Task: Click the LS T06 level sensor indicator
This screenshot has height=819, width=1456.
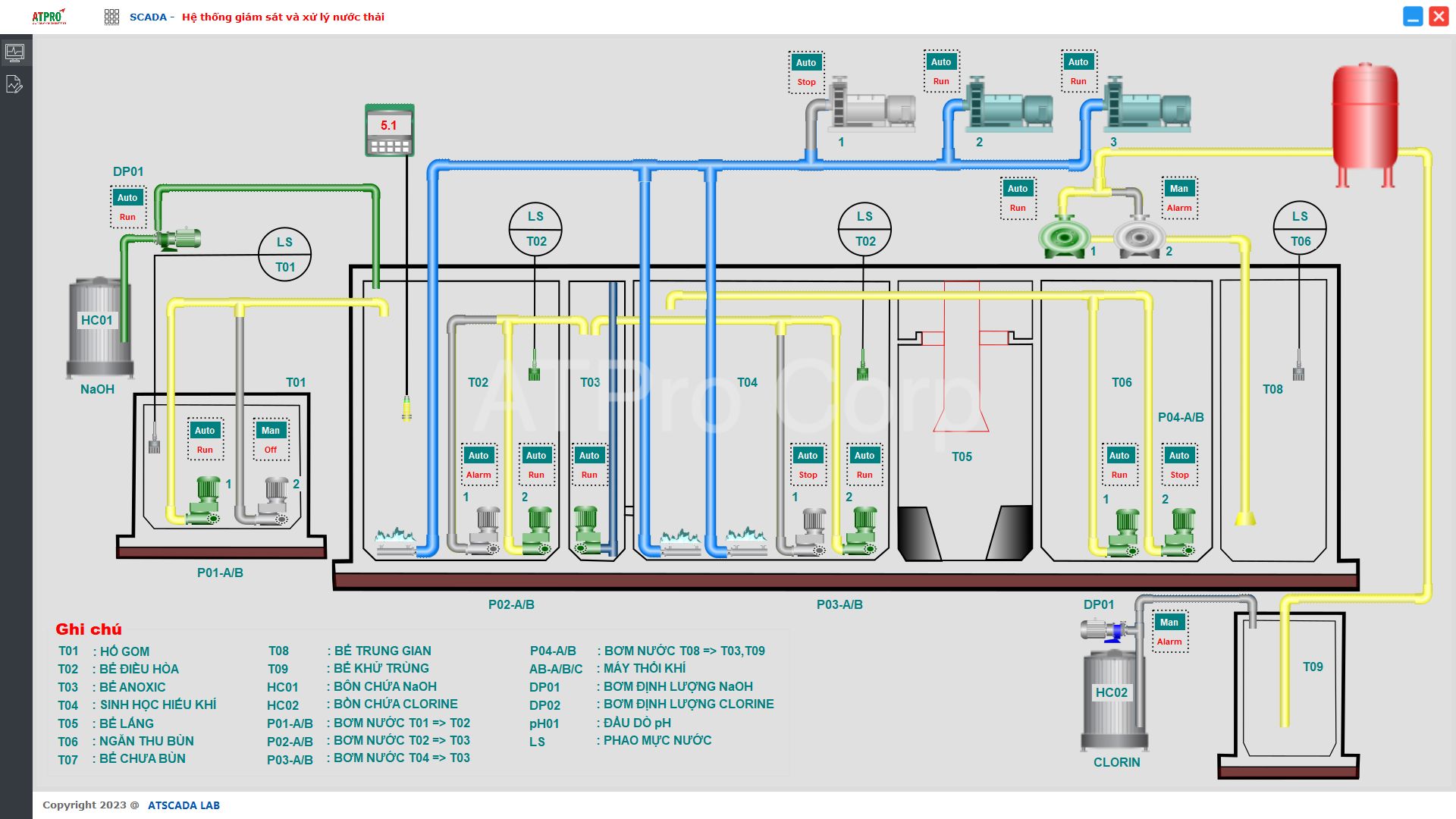Action: click(1300, 228)
